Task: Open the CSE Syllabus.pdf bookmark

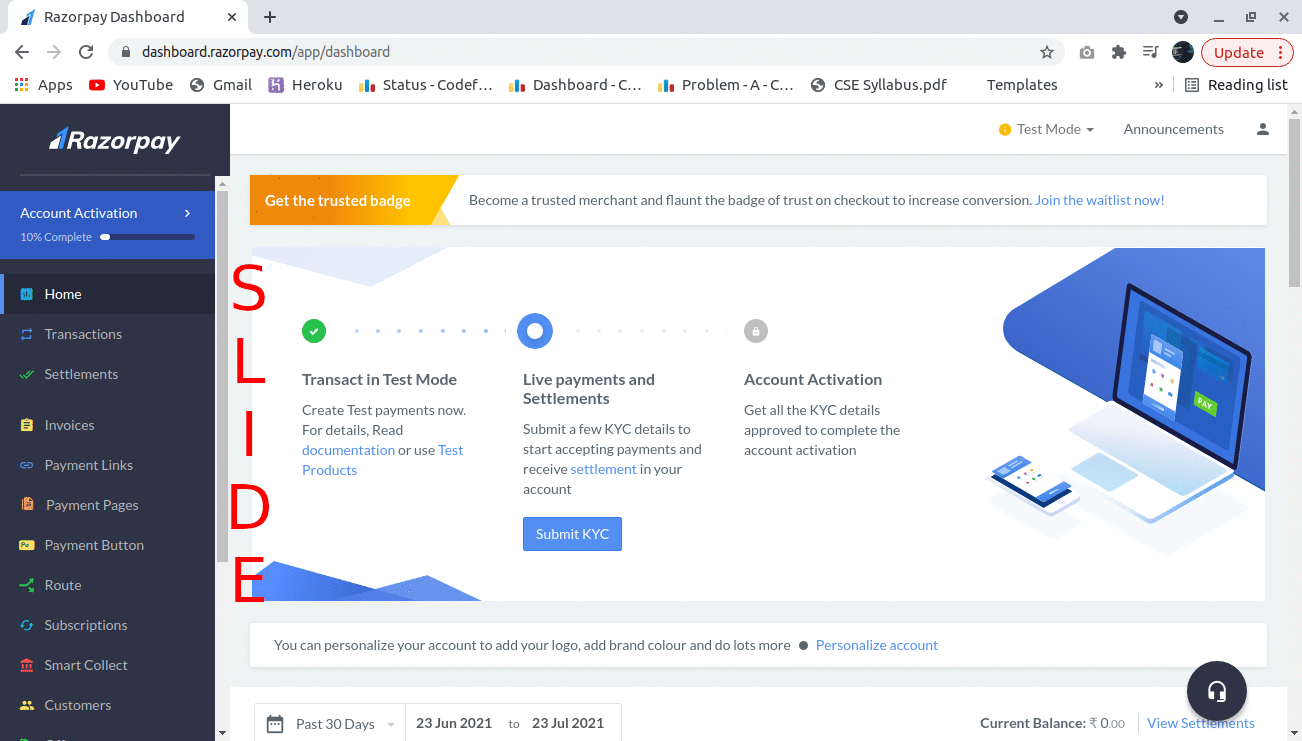Action: (879, 85)
